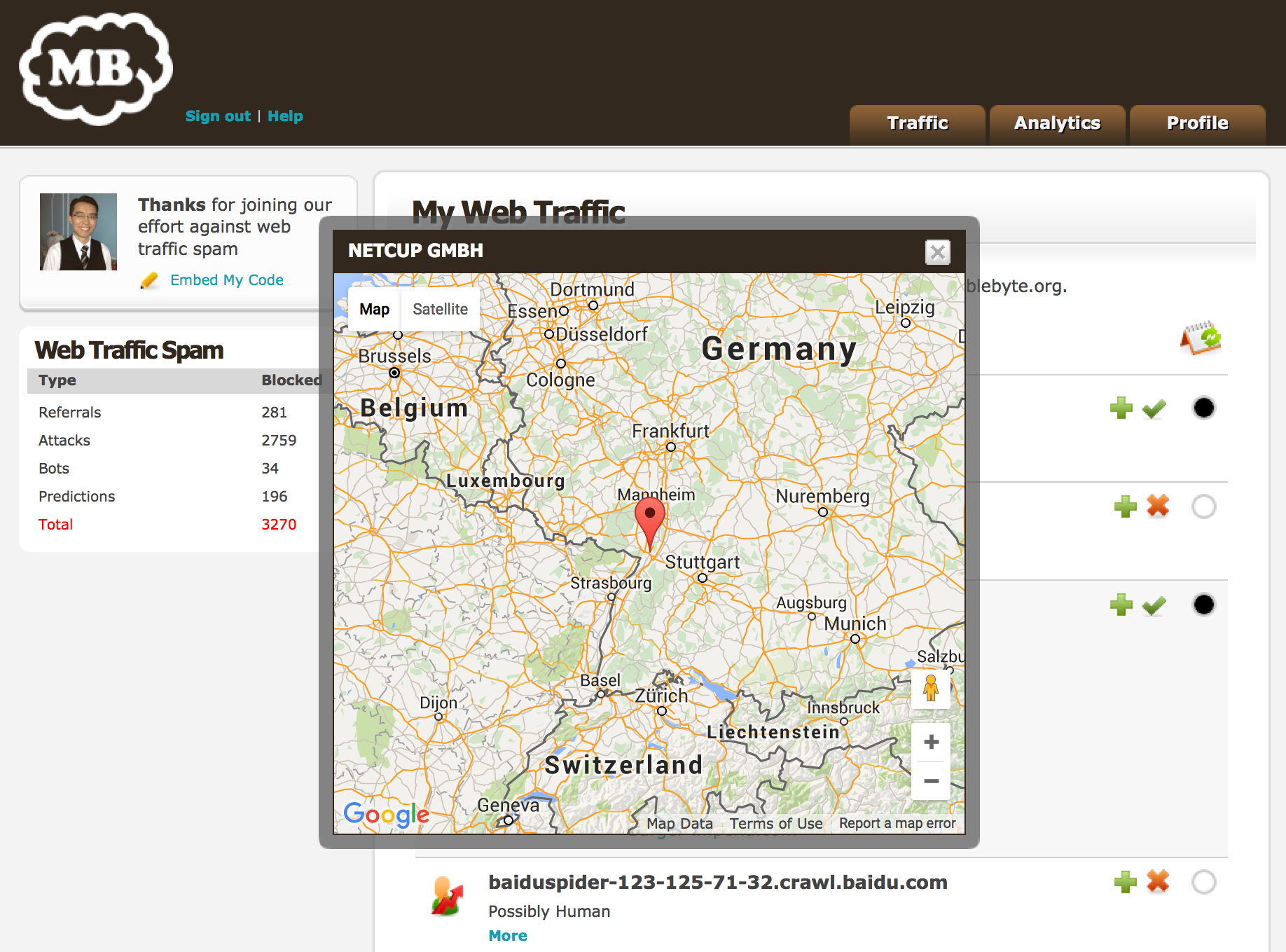Click the Munich label on the map

click(x=855, y=623)
